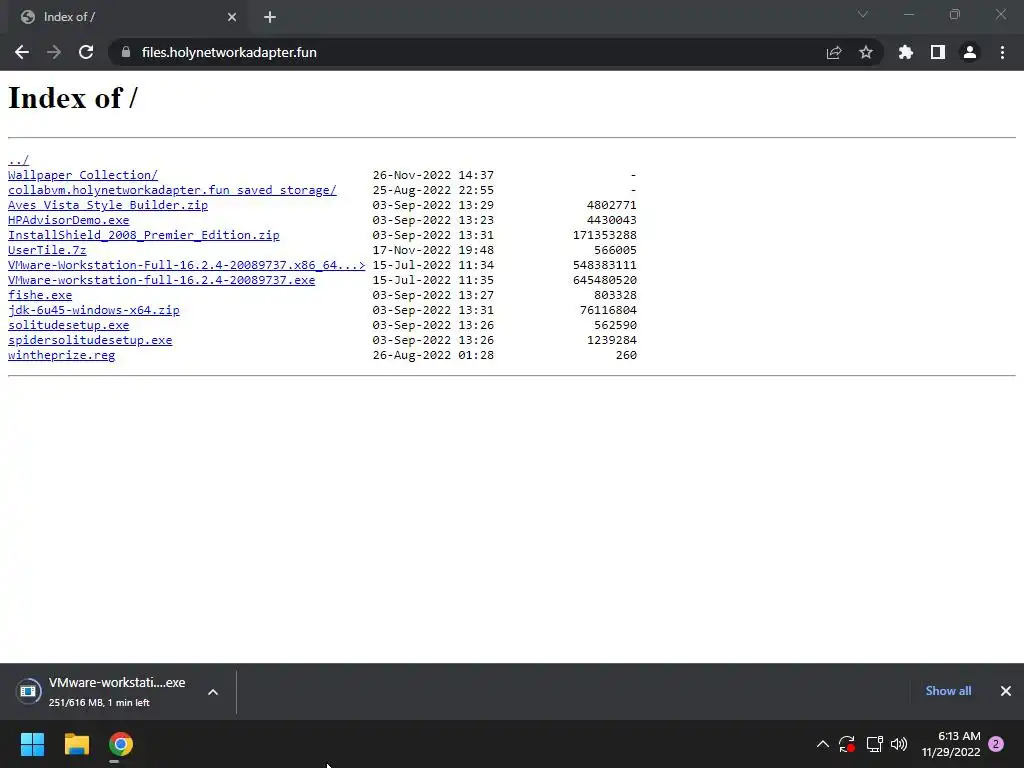1024x768 pixels.
Task: Open the Windows Start menu
Action: point(32,744)
